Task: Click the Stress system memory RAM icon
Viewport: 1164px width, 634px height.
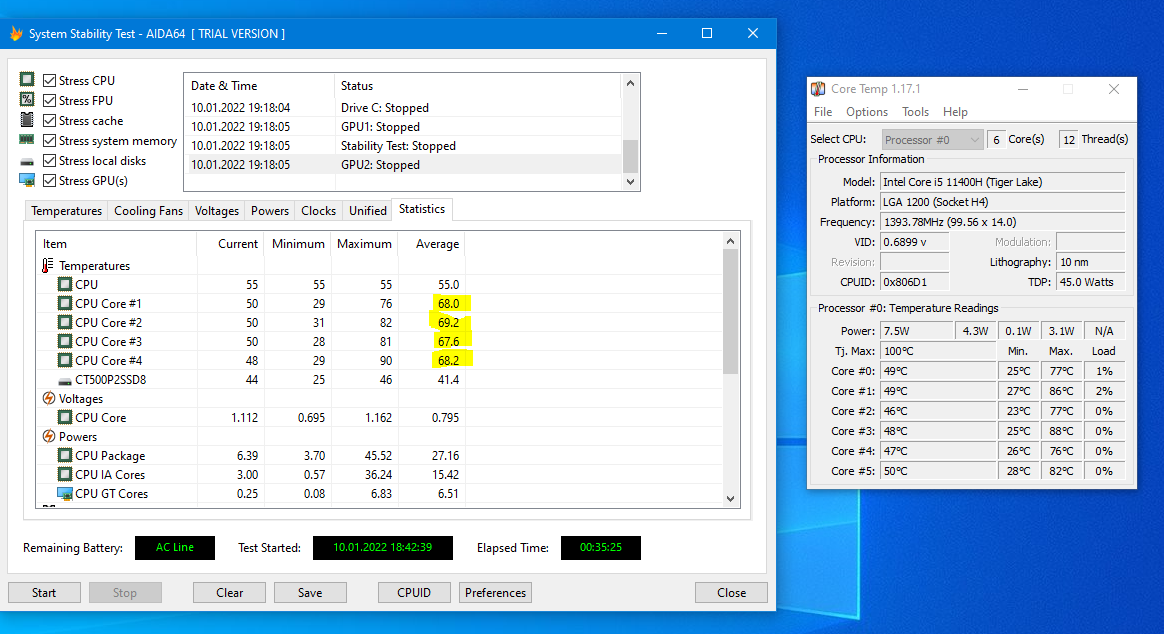Action: (27, 140)
